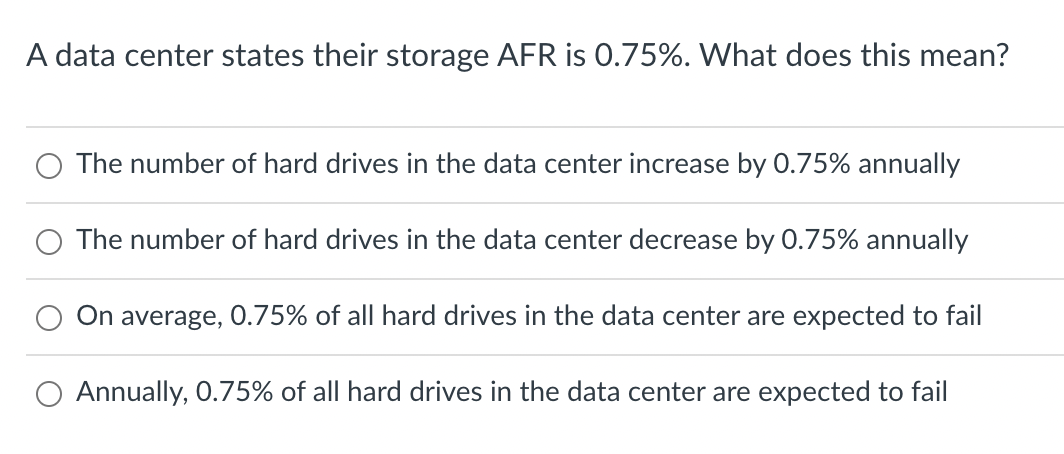Select radio button for 'decrease by 0.75% annually'
This screenshot has height=454, width=1064.
click(49, 242)
